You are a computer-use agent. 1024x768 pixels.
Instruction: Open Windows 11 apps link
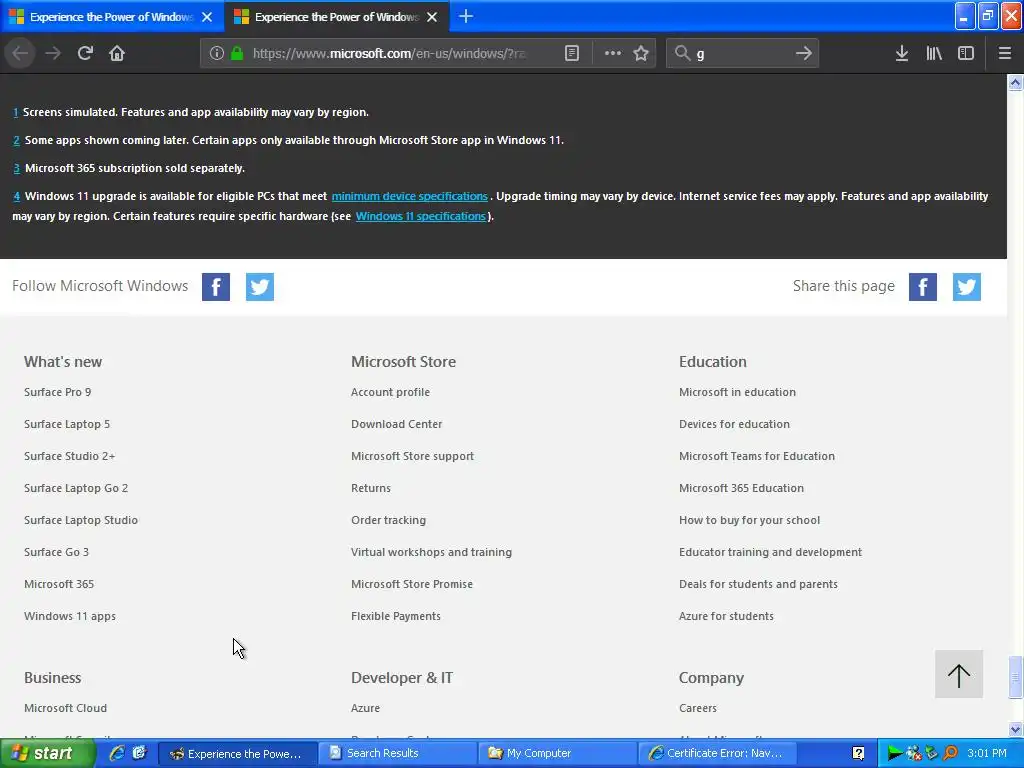point(70,616)
